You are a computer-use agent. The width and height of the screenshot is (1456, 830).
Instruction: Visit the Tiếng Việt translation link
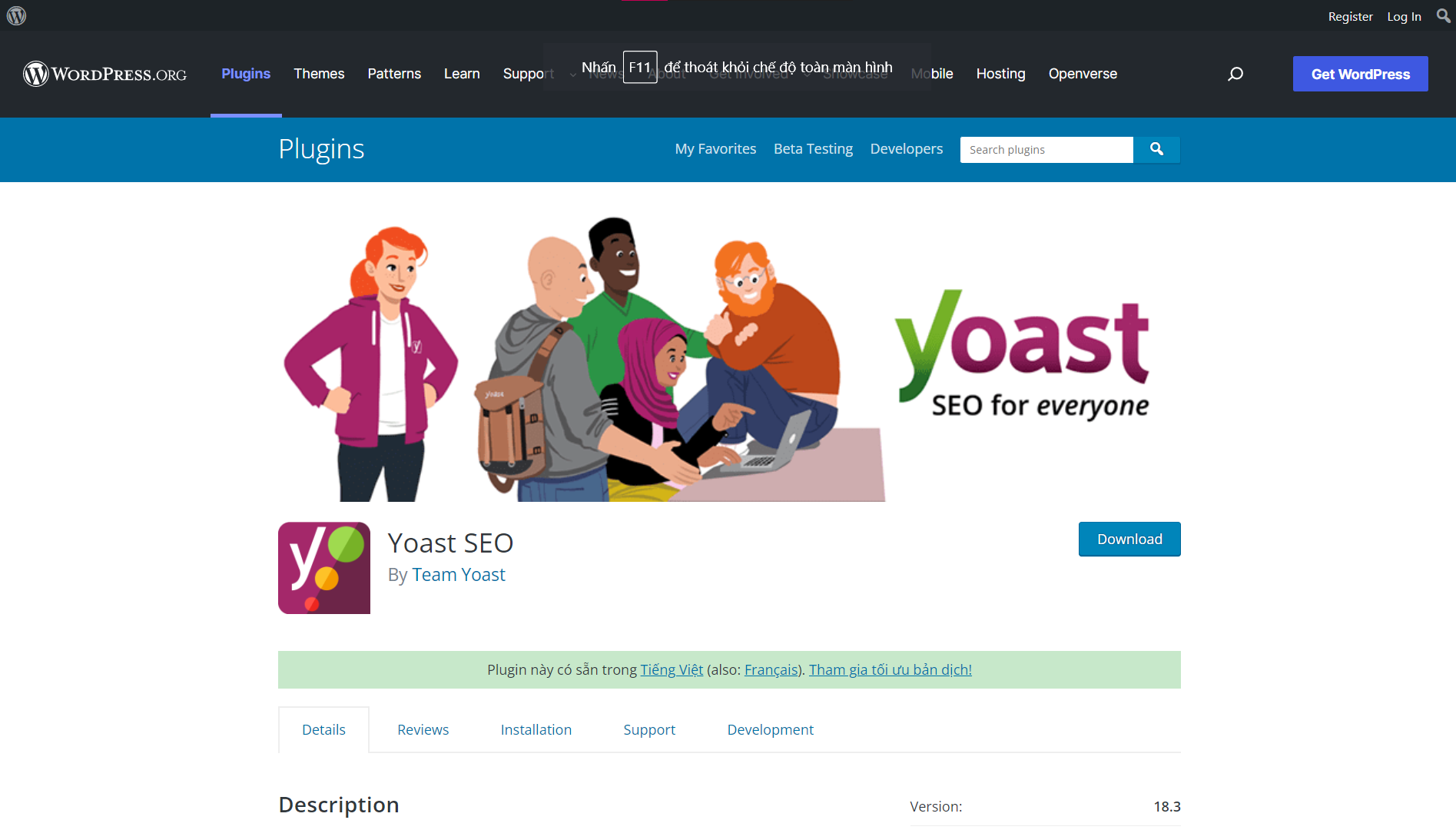coord(672,669)
